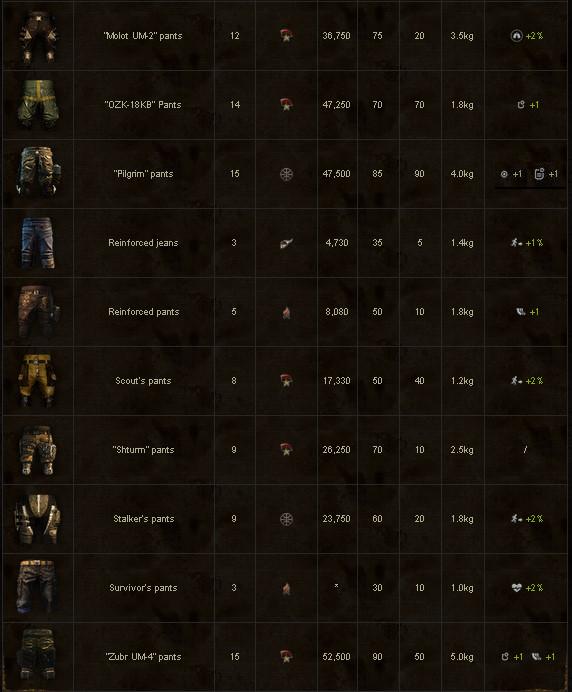The width and height of the screenshot is (572, 692).
Task: Click the Pilgrim pants 47,500 price cell
Action: tap(336, 174)
